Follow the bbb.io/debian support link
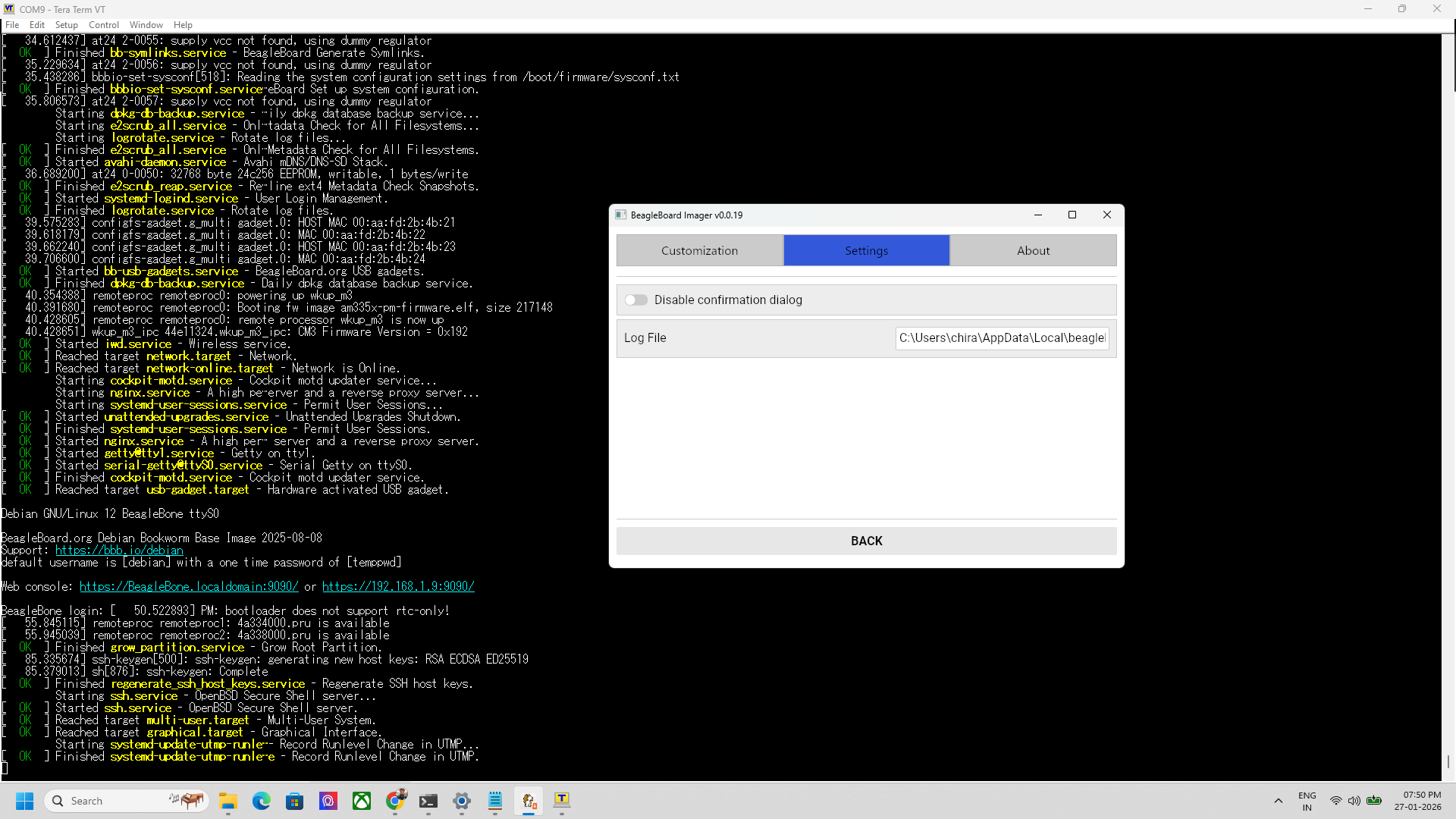1456x819 pixels. (x=119, y=551)
